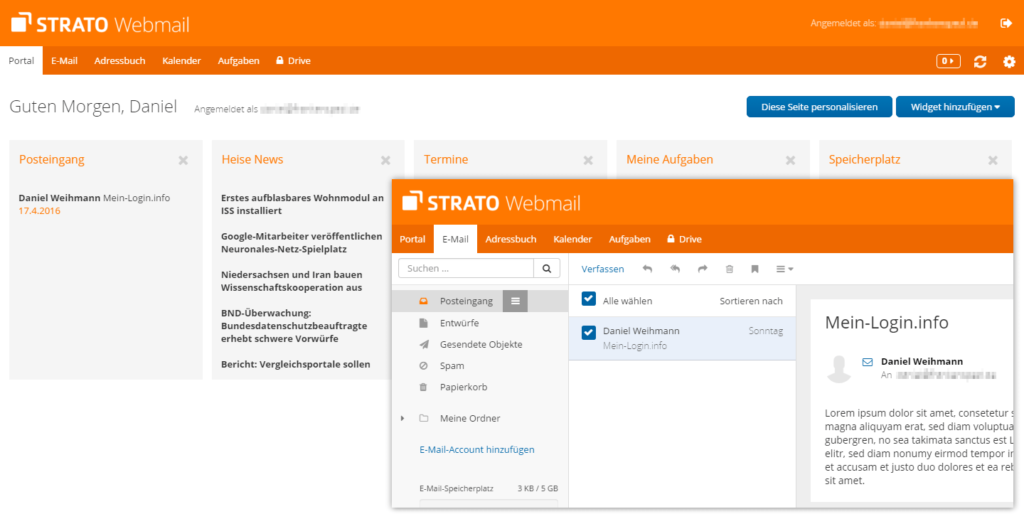Click Diese Seite personalisieren button
This screenshot has height=519, width=1024.
click(x=819, y=107)
